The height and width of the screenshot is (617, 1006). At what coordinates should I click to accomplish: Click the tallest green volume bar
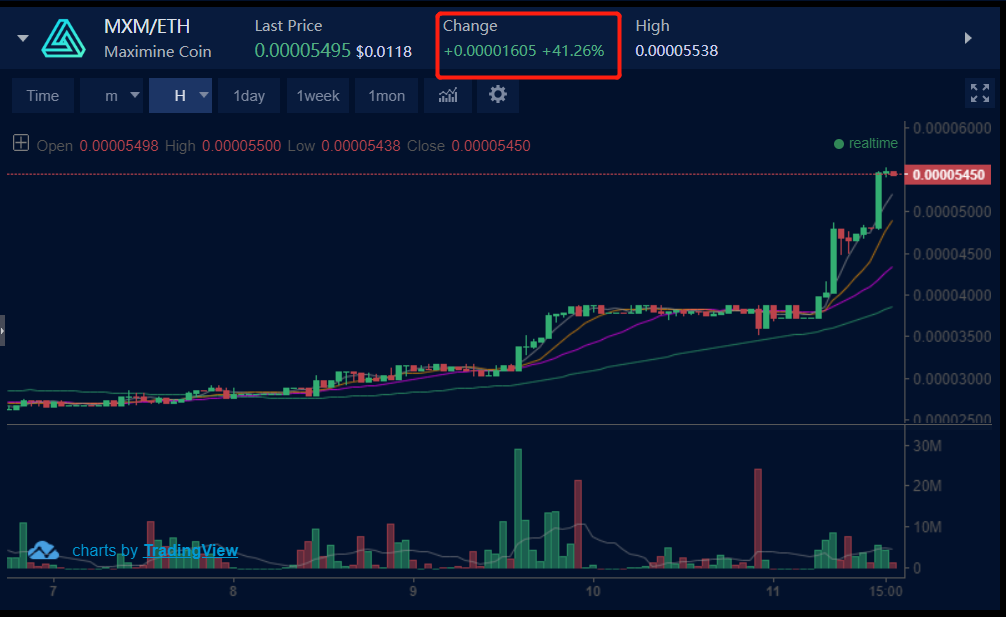point(518,509)
